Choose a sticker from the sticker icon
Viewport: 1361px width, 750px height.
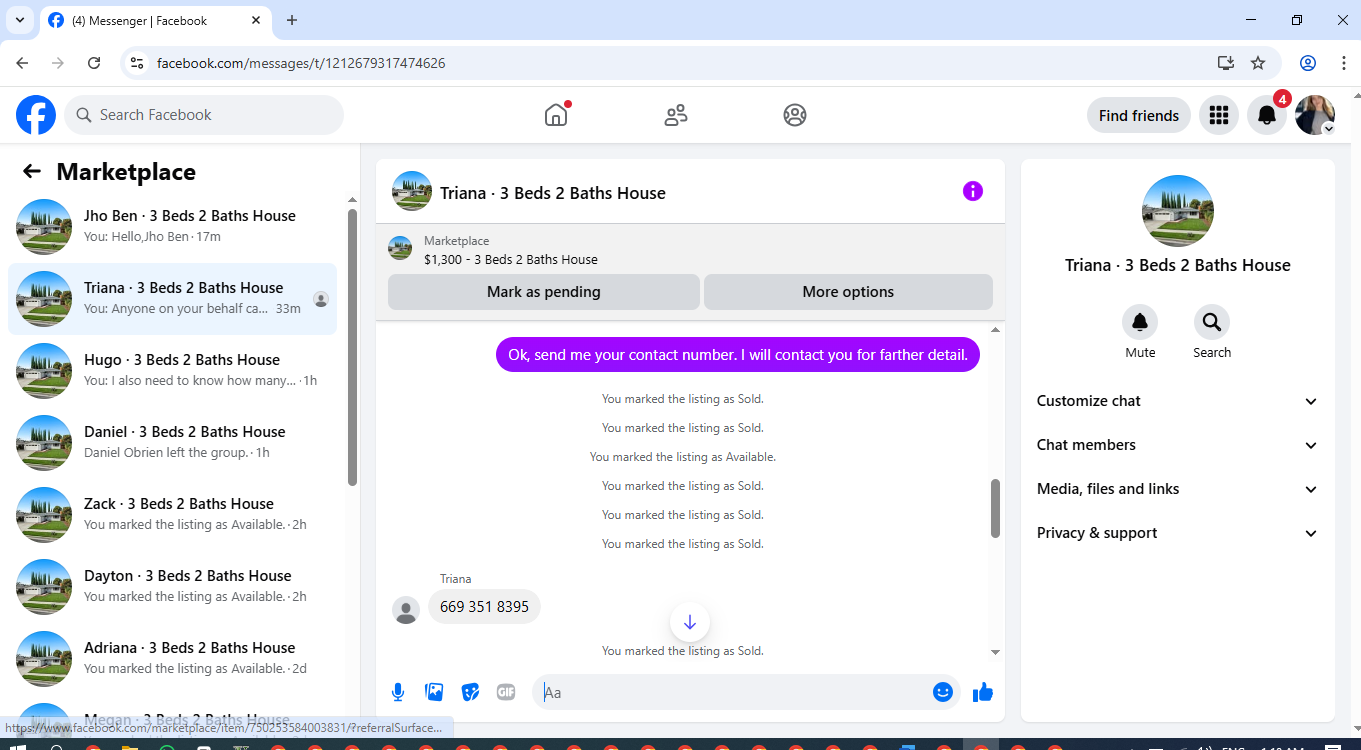(470, 692)
